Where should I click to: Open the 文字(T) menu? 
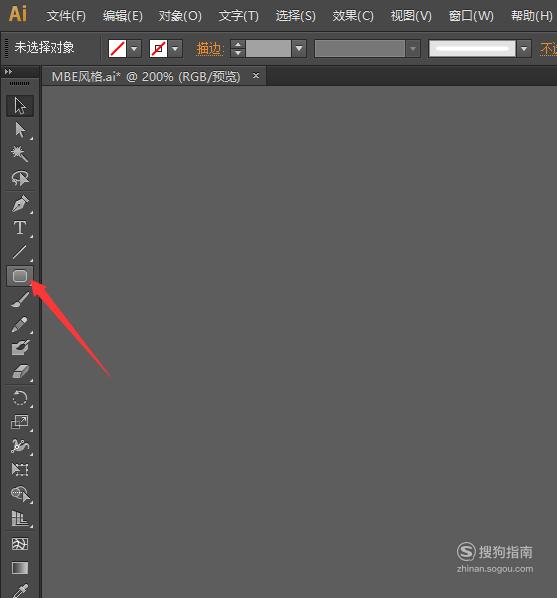tap(238, 16)
